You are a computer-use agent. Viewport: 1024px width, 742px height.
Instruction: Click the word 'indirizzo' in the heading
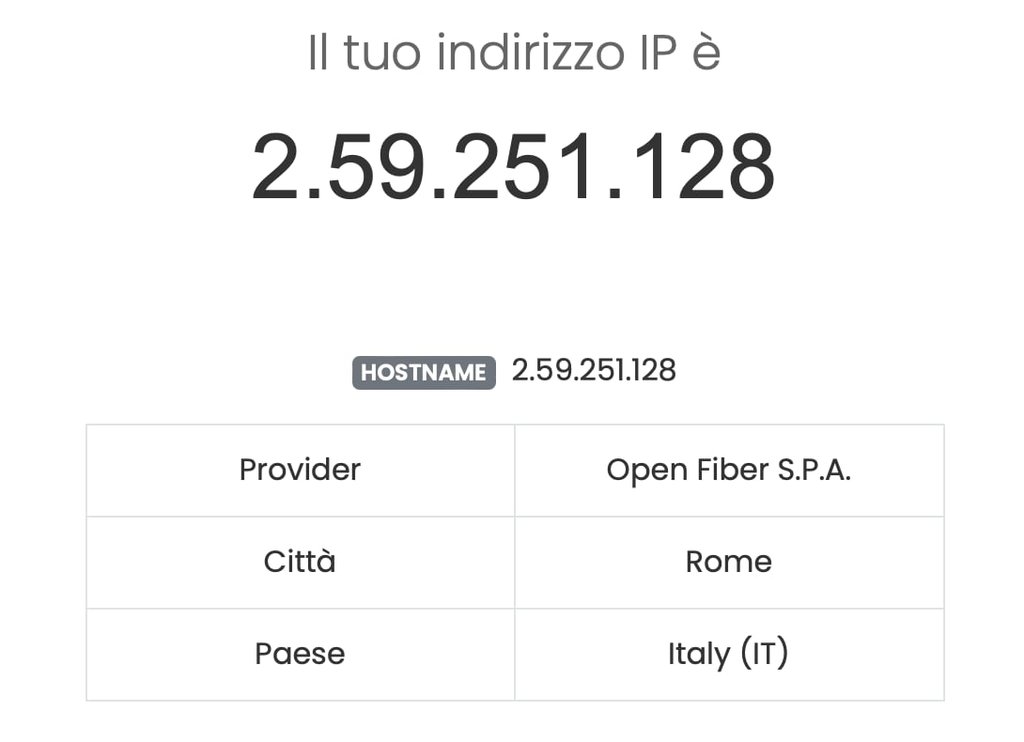531,52
